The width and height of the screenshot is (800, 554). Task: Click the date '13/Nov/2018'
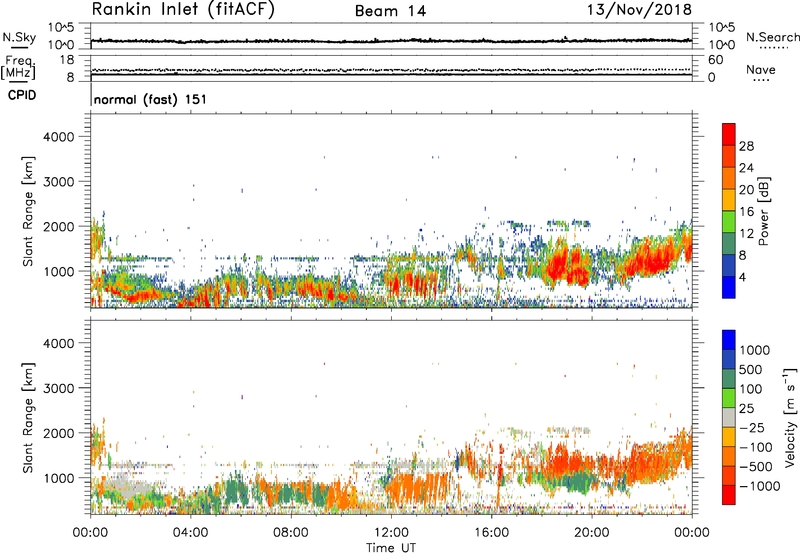[639, 10]
